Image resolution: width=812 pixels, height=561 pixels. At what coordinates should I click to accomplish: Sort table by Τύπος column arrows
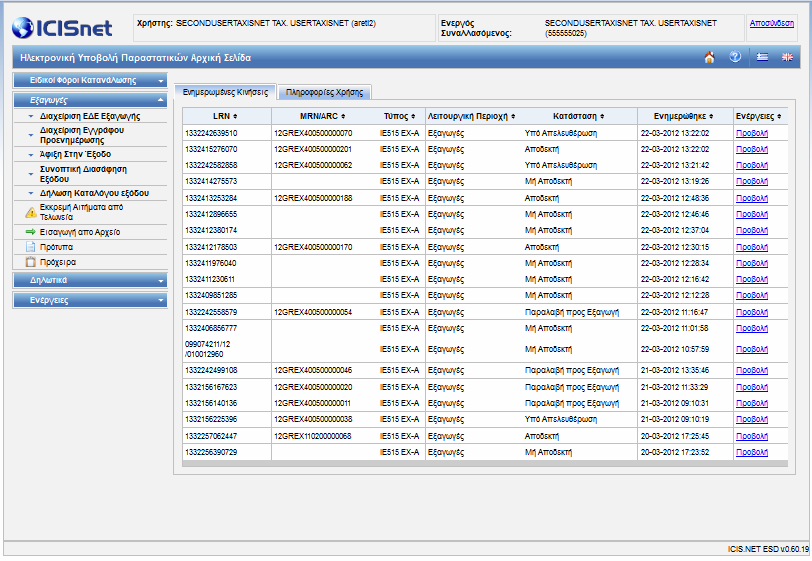click(413, 117)
